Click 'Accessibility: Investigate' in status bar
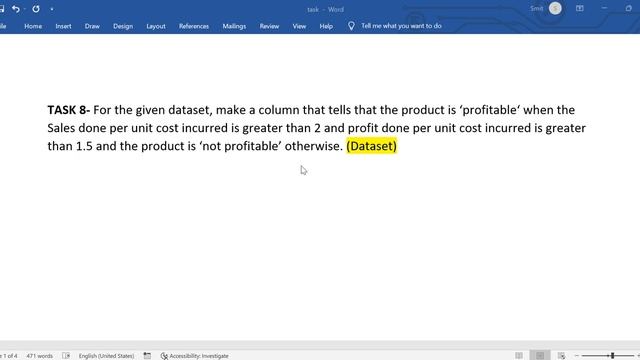Screen dimensions: 640x360 (195, 356)
